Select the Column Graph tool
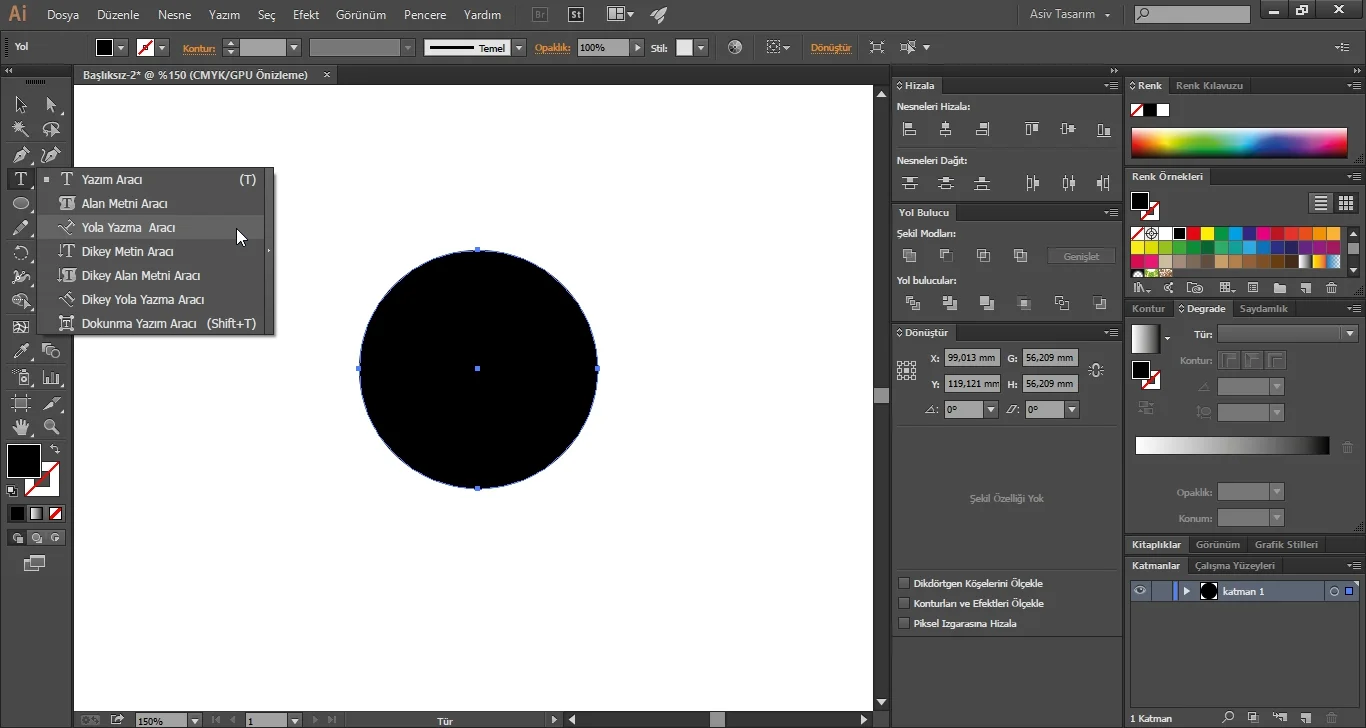The width and height of the screenshot is (1366, 728). [x=51, y=376]
